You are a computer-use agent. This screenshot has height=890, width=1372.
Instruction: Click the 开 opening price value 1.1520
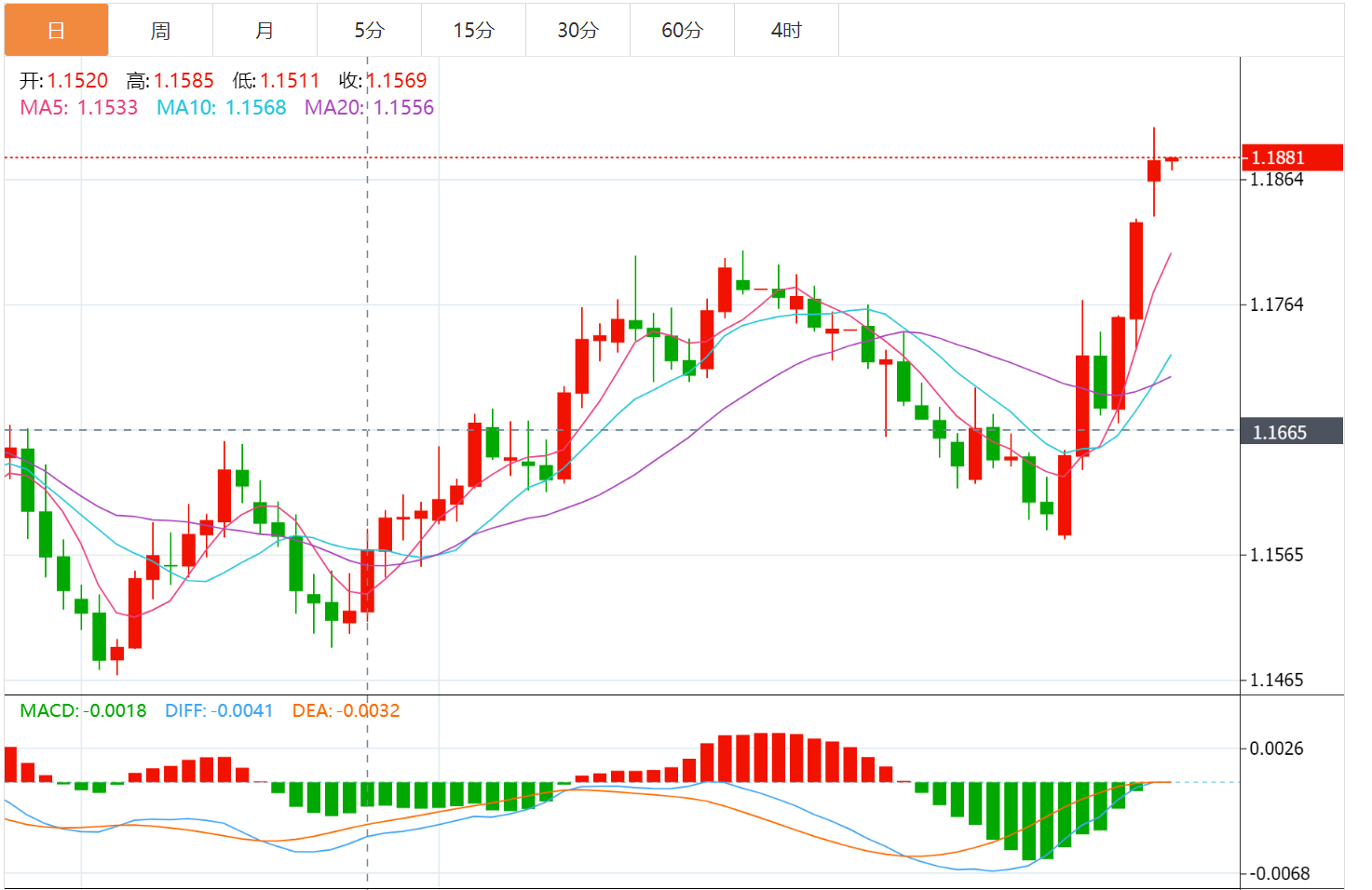pos(77,81)
